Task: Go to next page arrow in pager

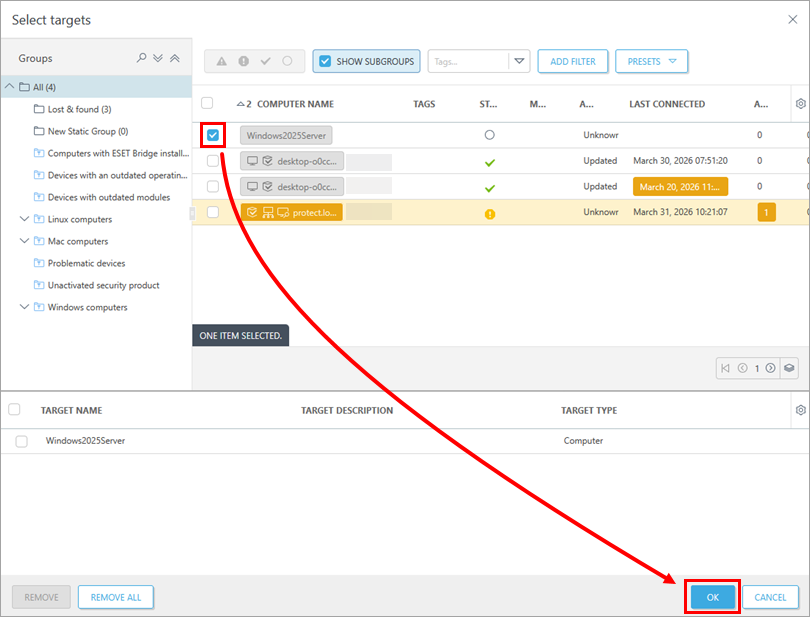Action: 770,368
